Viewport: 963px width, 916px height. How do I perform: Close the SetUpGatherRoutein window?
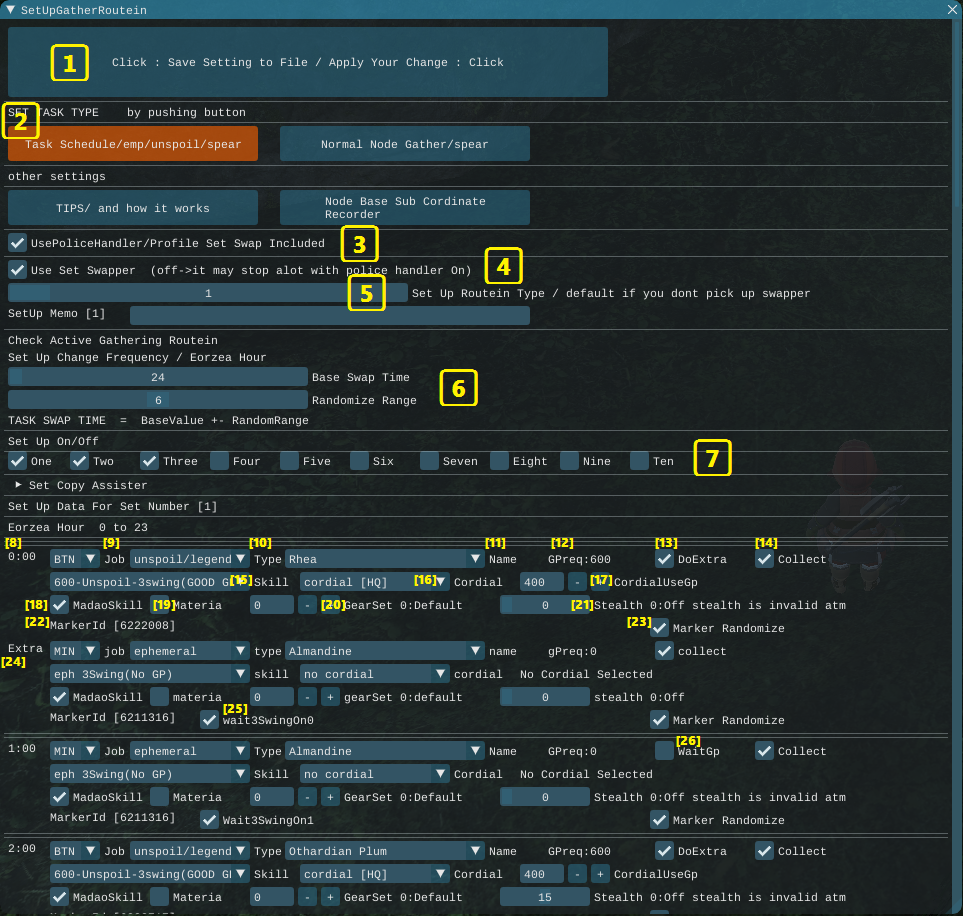coord(952,10)
